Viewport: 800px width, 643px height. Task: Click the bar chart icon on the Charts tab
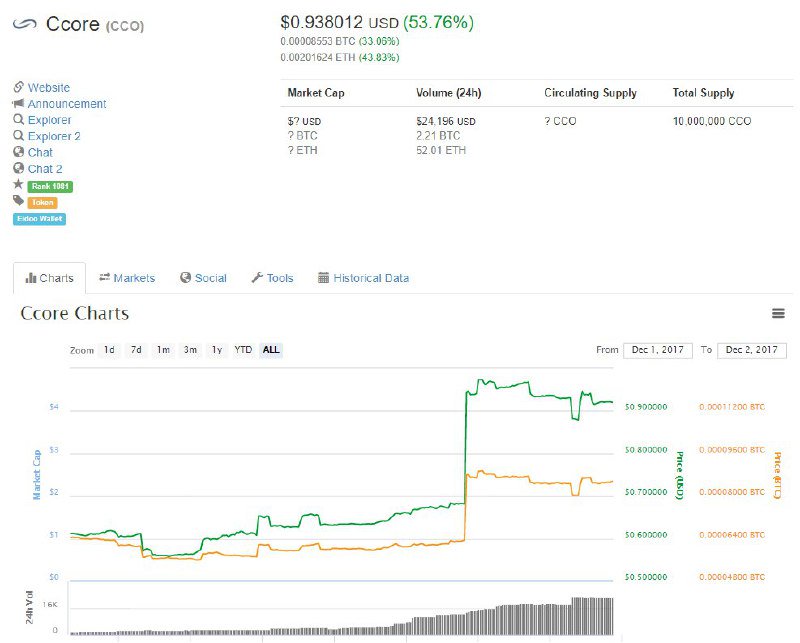coord(31,278)
